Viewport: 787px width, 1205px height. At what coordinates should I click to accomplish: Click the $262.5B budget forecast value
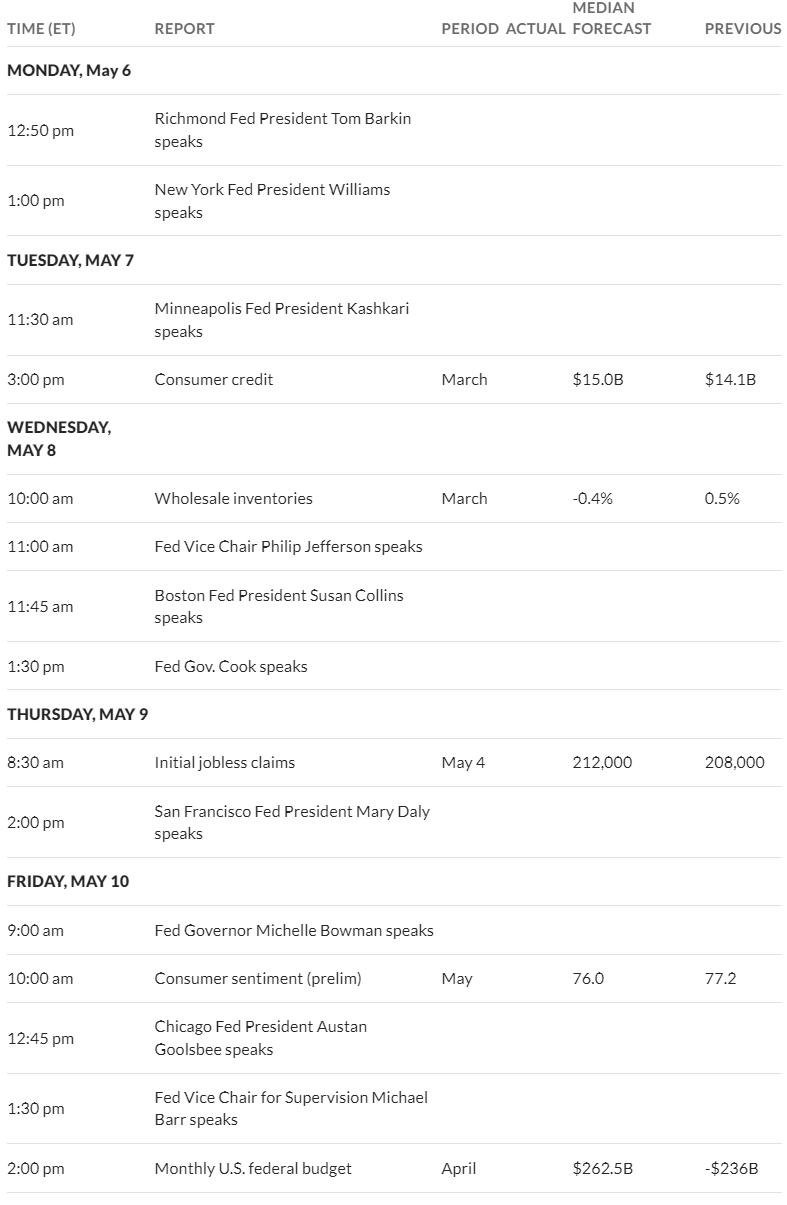tap(602, 1168)
